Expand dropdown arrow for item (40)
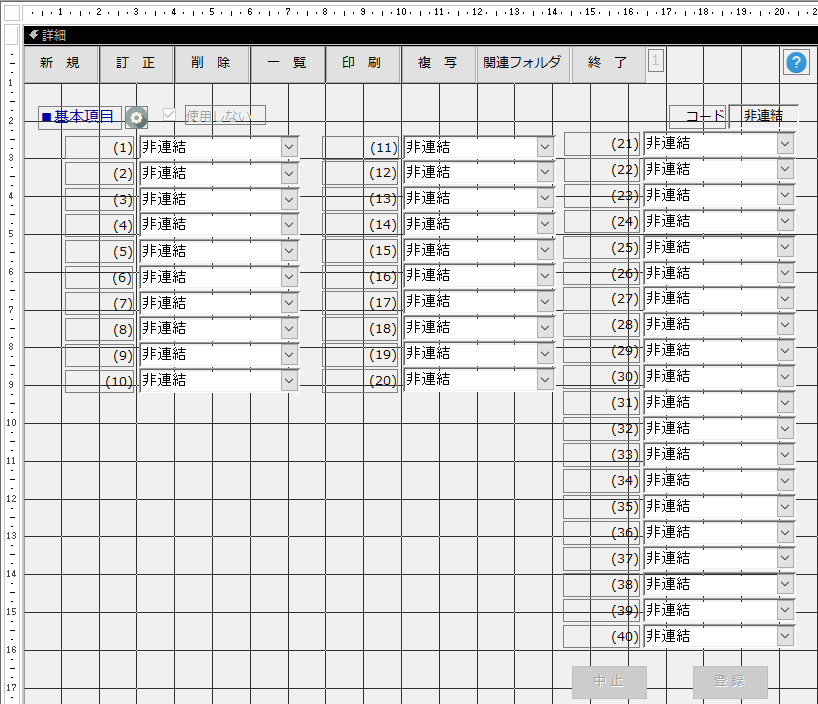 click(785, 636)
